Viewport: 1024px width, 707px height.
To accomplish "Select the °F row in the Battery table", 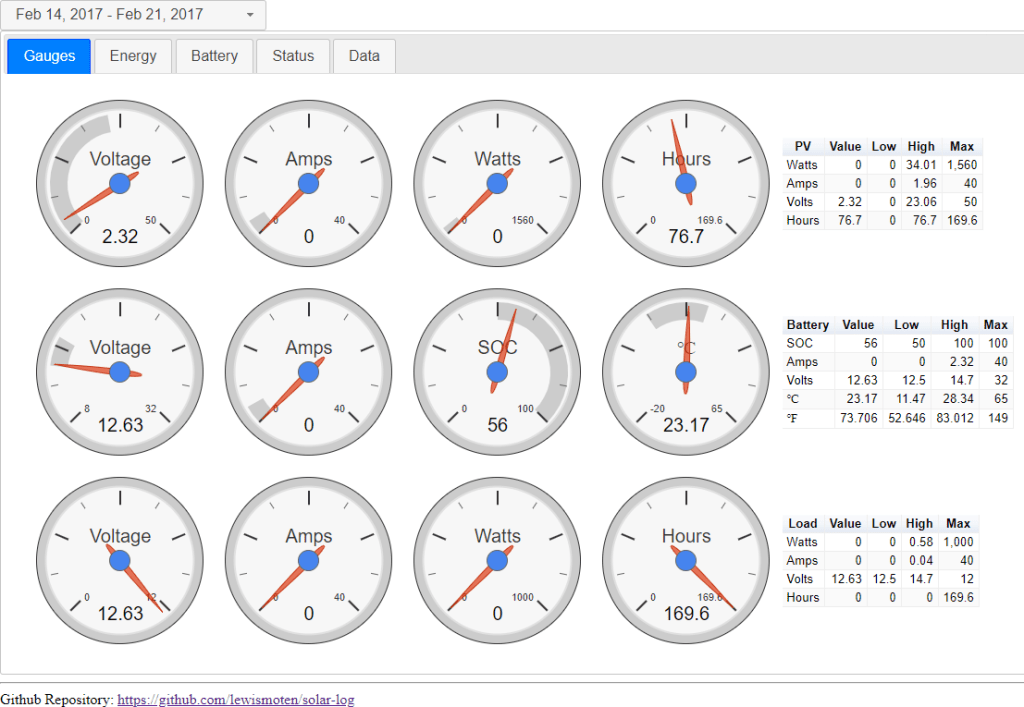I will coord(898,418).
